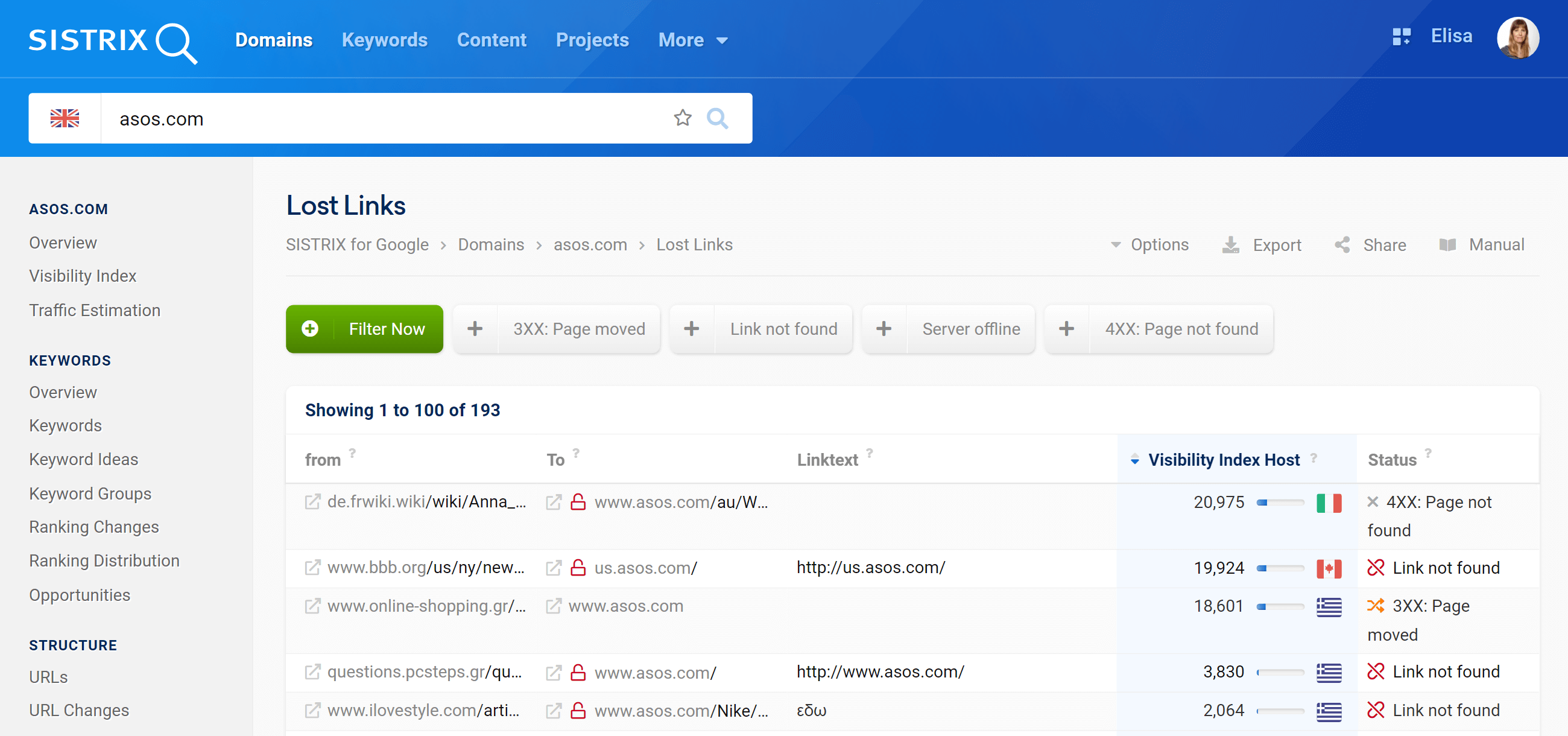Open Visibility Index in sidebar

point(83,276)
